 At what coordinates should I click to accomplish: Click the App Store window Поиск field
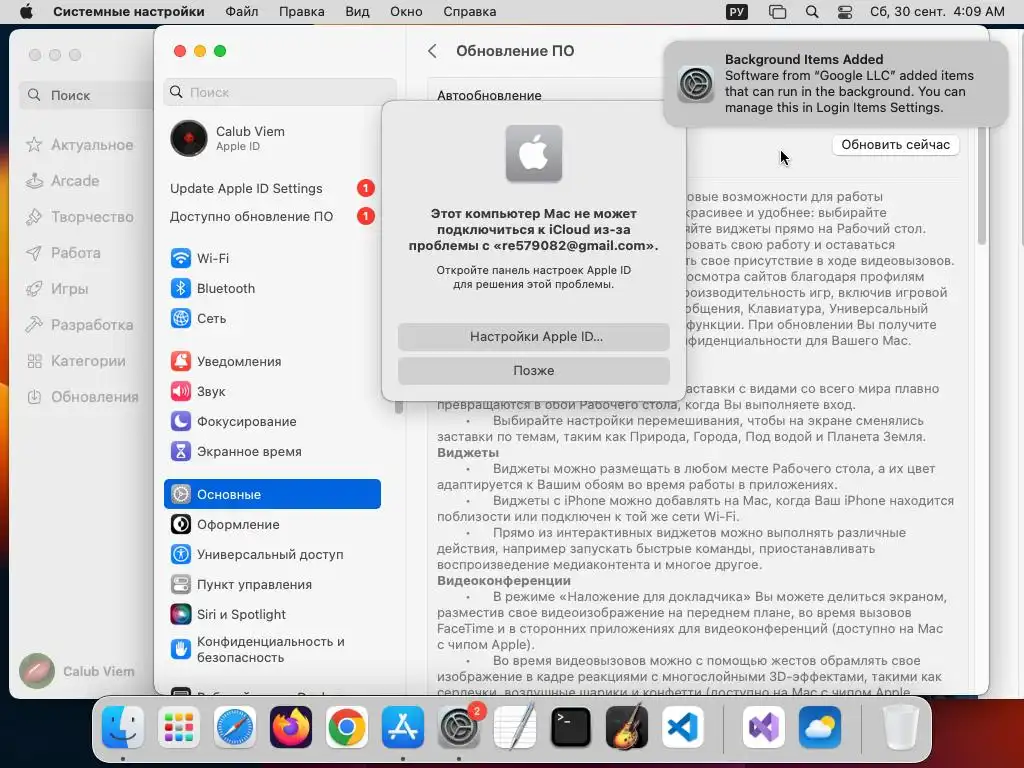pyautogui.click(x=88, y=95)
